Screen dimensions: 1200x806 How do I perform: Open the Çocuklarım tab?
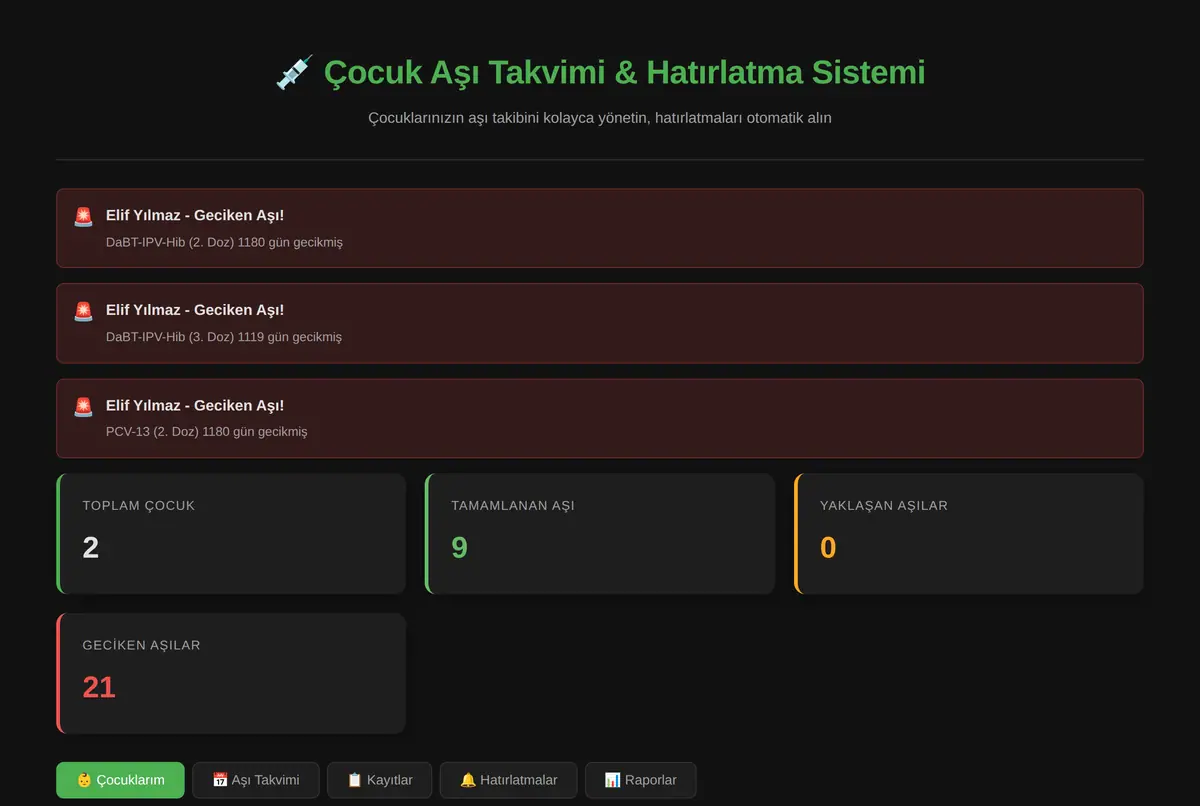120,780
